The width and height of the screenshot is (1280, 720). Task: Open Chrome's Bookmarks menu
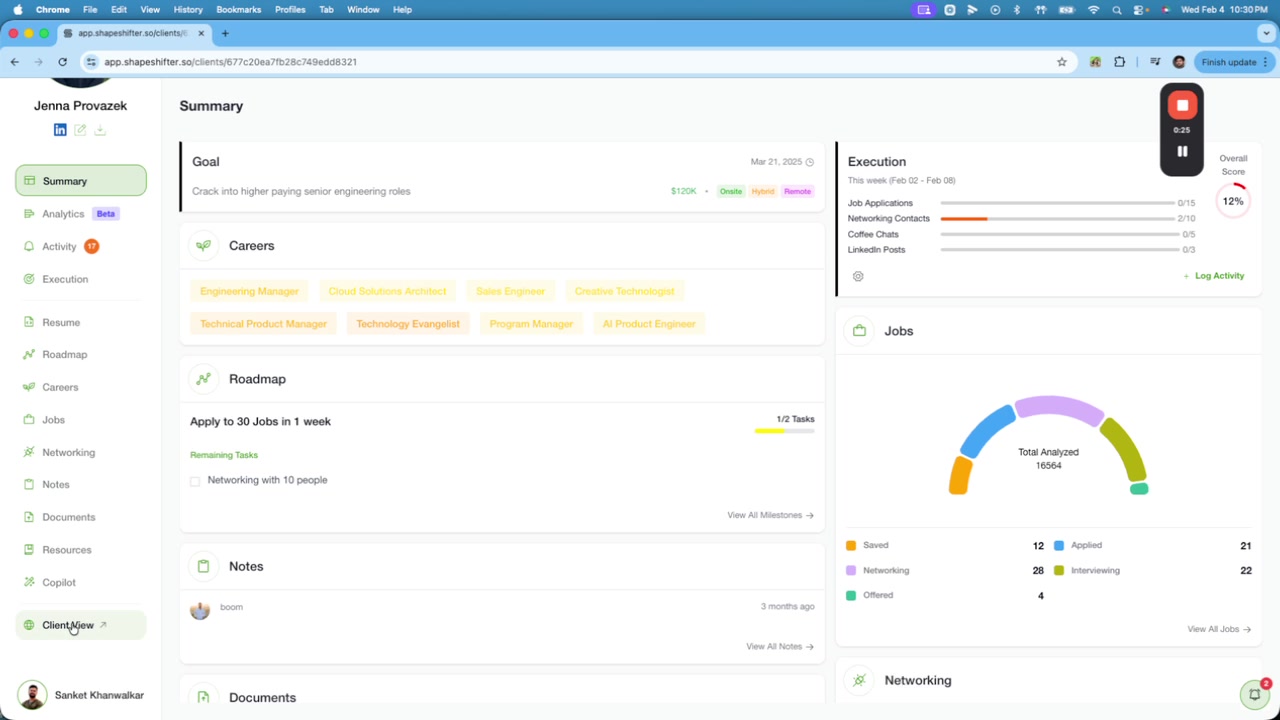(238, 9)
